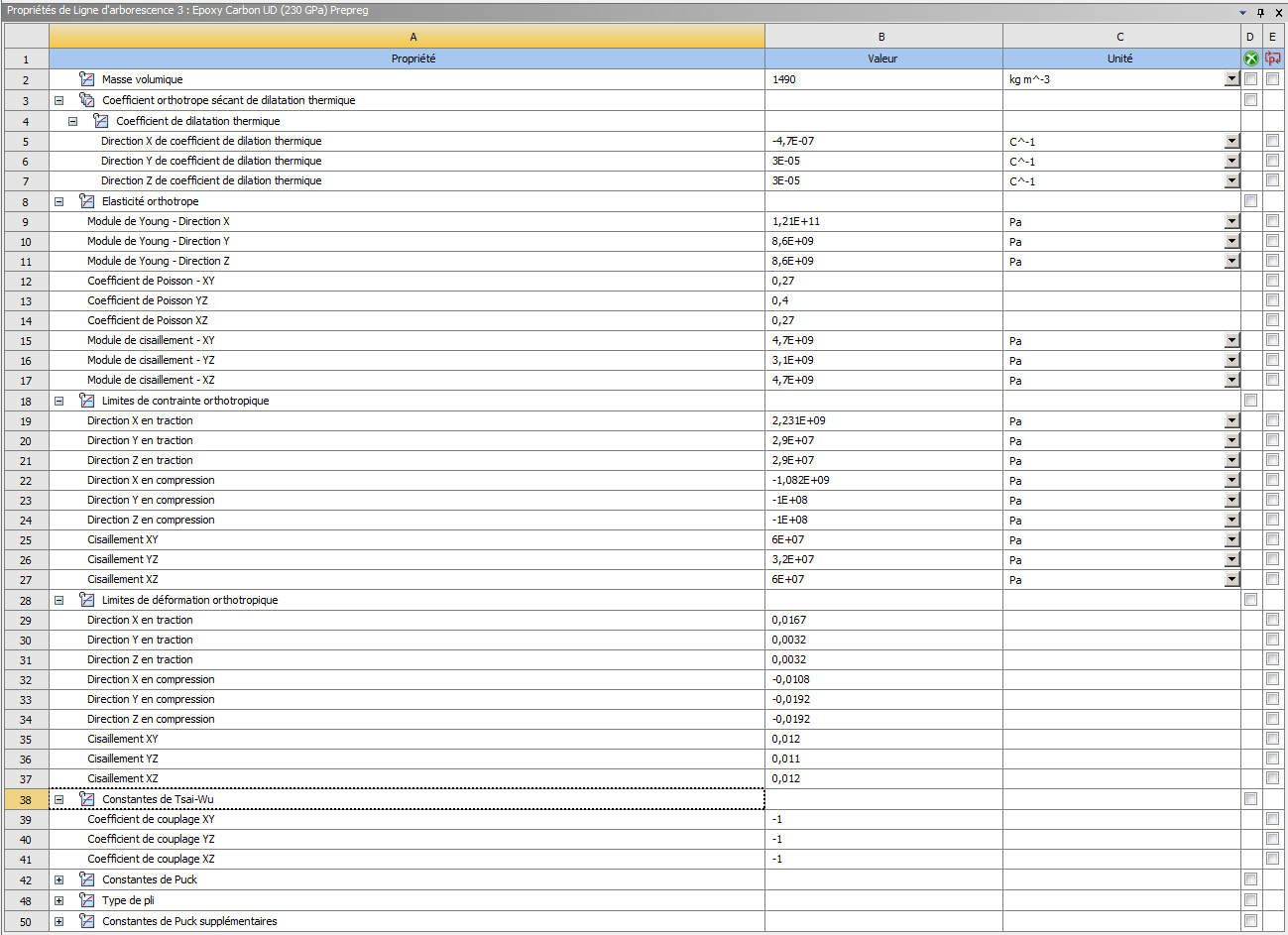This screenshot has width=1288, height=935.
Task: Expand the Constantes de Puck group
Action: pos(59,879)
